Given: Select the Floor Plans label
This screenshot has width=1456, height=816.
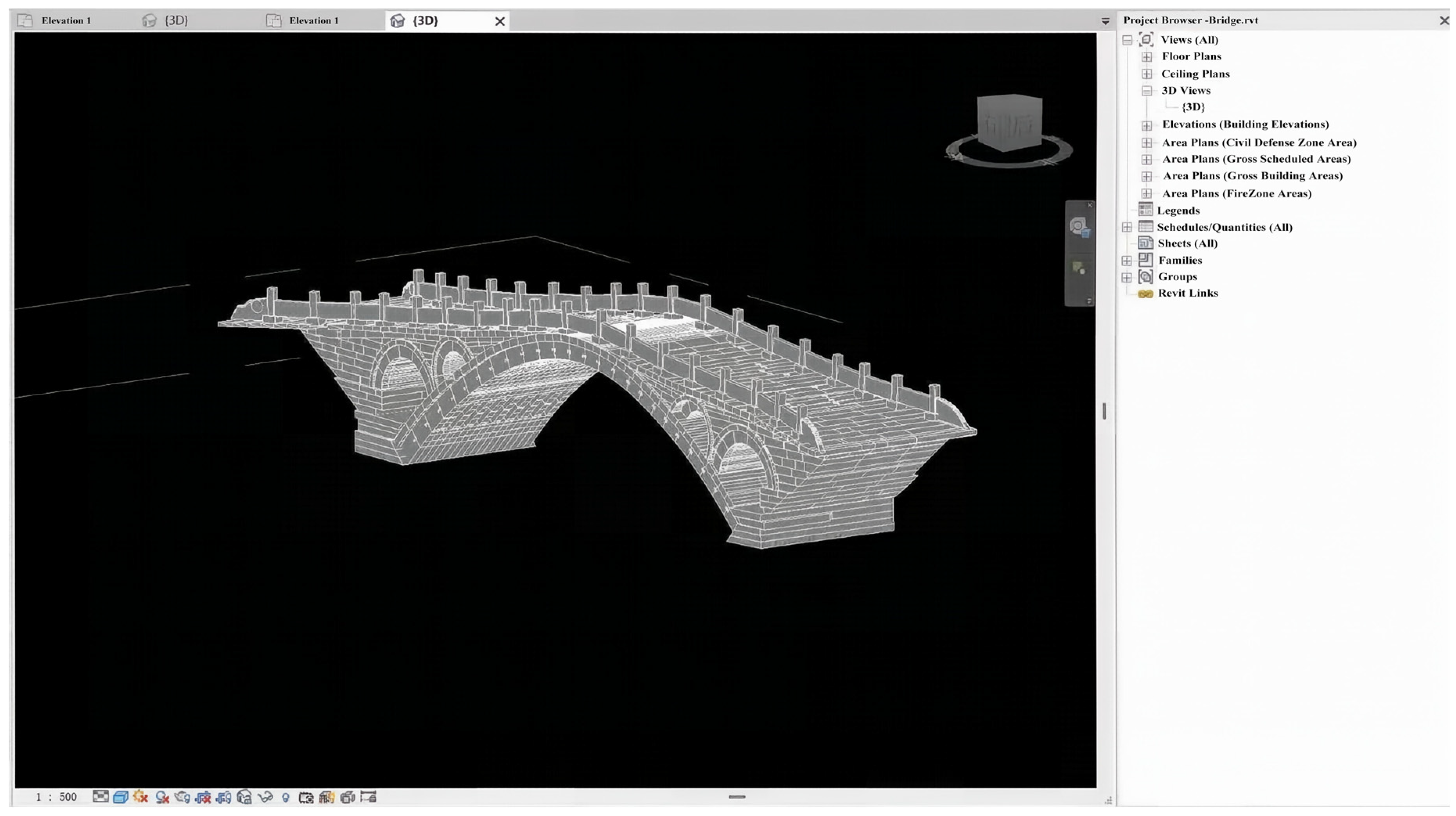Looking at the screenshot, I should 1192,57.
